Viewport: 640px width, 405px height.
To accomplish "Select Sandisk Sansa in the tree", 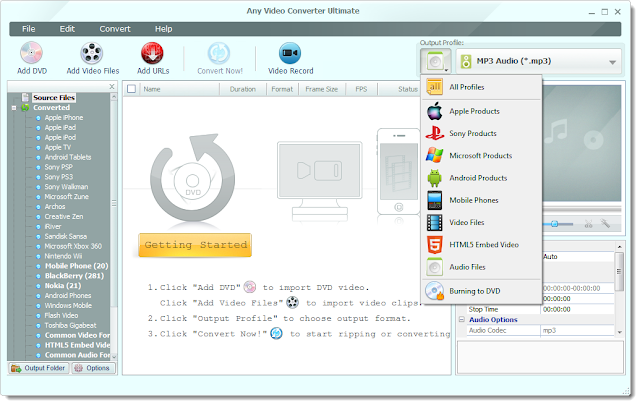I will 66,236.
